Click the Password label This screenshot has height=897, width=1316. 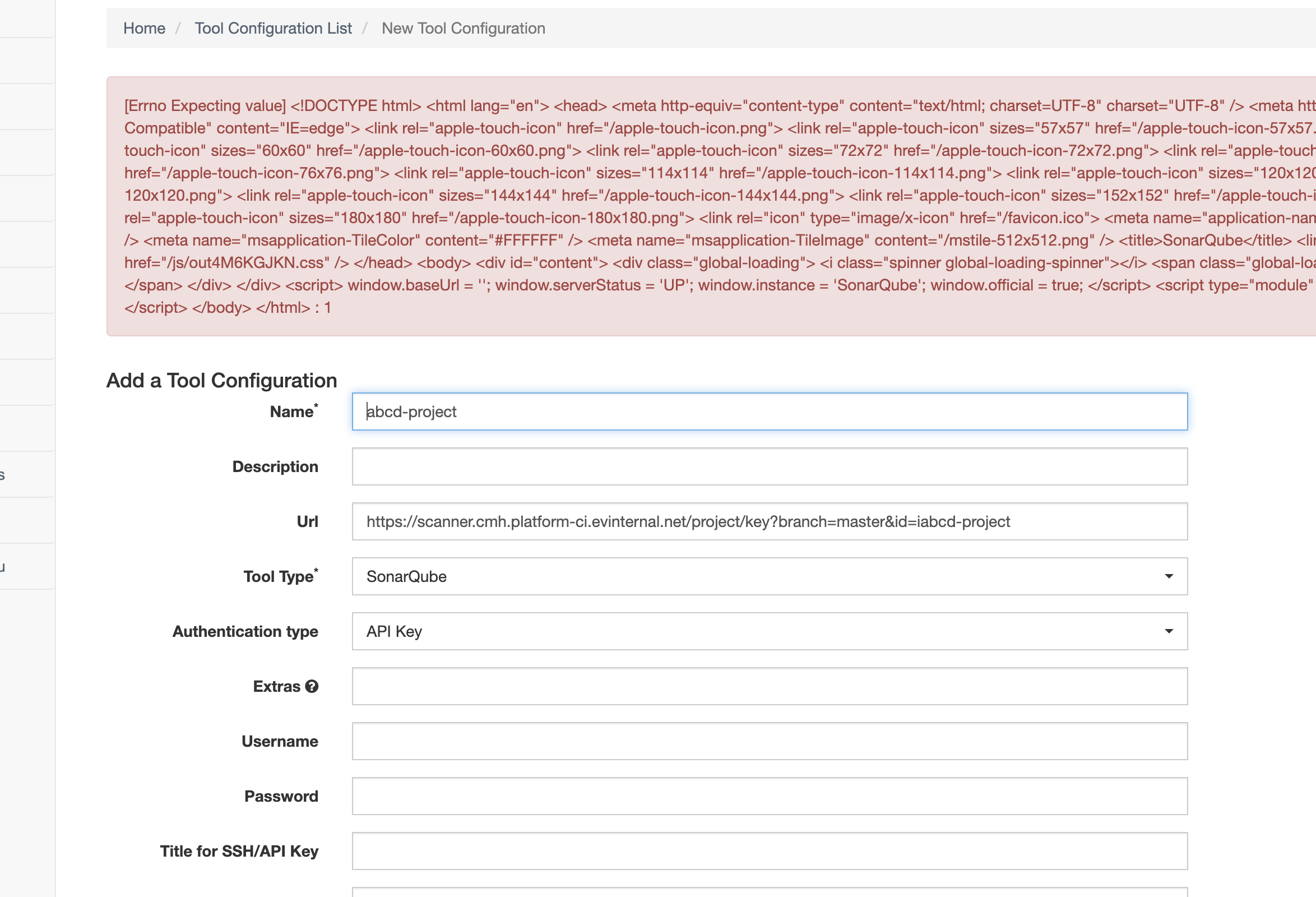click(x=281, y=796)
